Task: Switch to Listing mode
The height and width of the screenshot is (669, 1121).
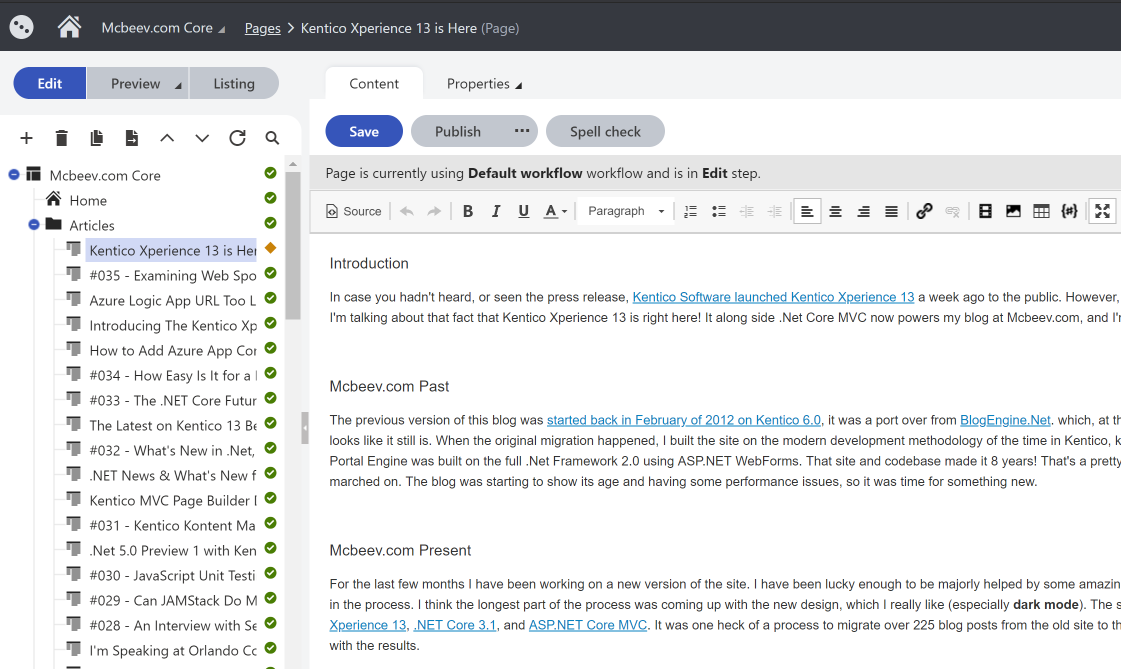Action: coord(234,84)
